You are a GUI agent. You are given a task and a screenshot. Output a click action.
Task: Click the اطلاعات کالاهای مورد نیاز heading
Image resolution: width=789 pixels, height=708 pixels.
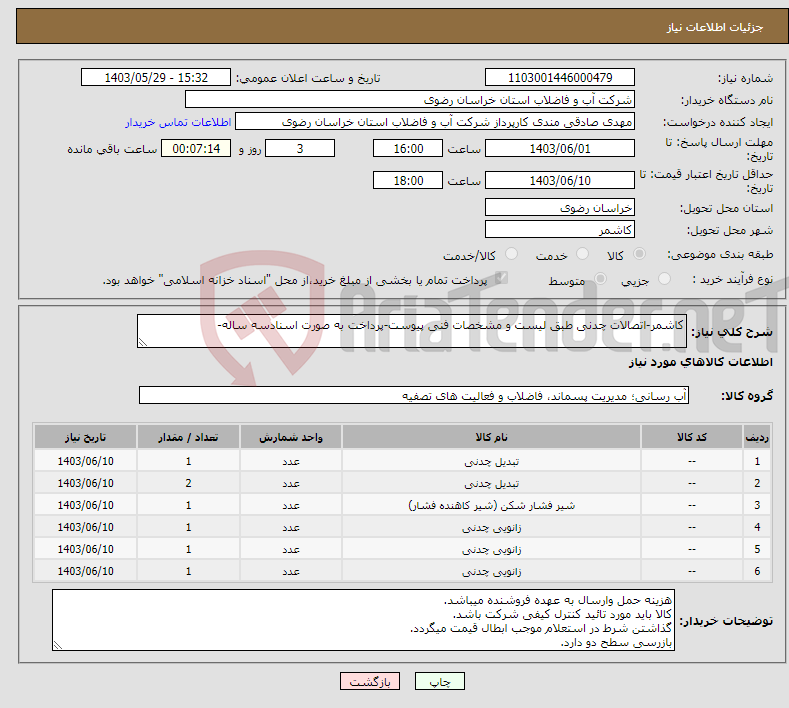click(x=700, y=362)
